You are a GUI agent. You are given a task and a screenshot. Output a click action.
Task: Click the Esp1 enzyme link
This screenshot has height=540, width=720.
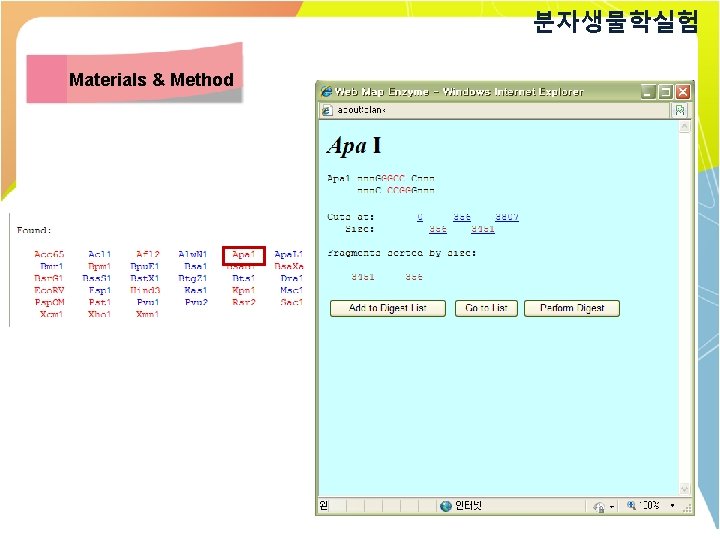tap(100, 290)
